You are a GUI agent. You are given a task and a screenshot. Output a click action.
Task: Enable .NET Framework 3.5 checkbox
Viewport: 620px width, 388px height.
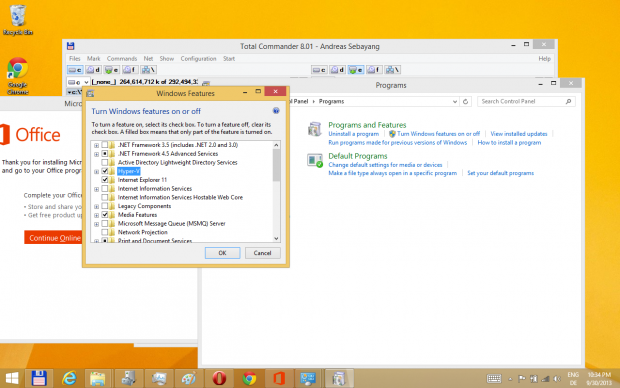(105, 145)
